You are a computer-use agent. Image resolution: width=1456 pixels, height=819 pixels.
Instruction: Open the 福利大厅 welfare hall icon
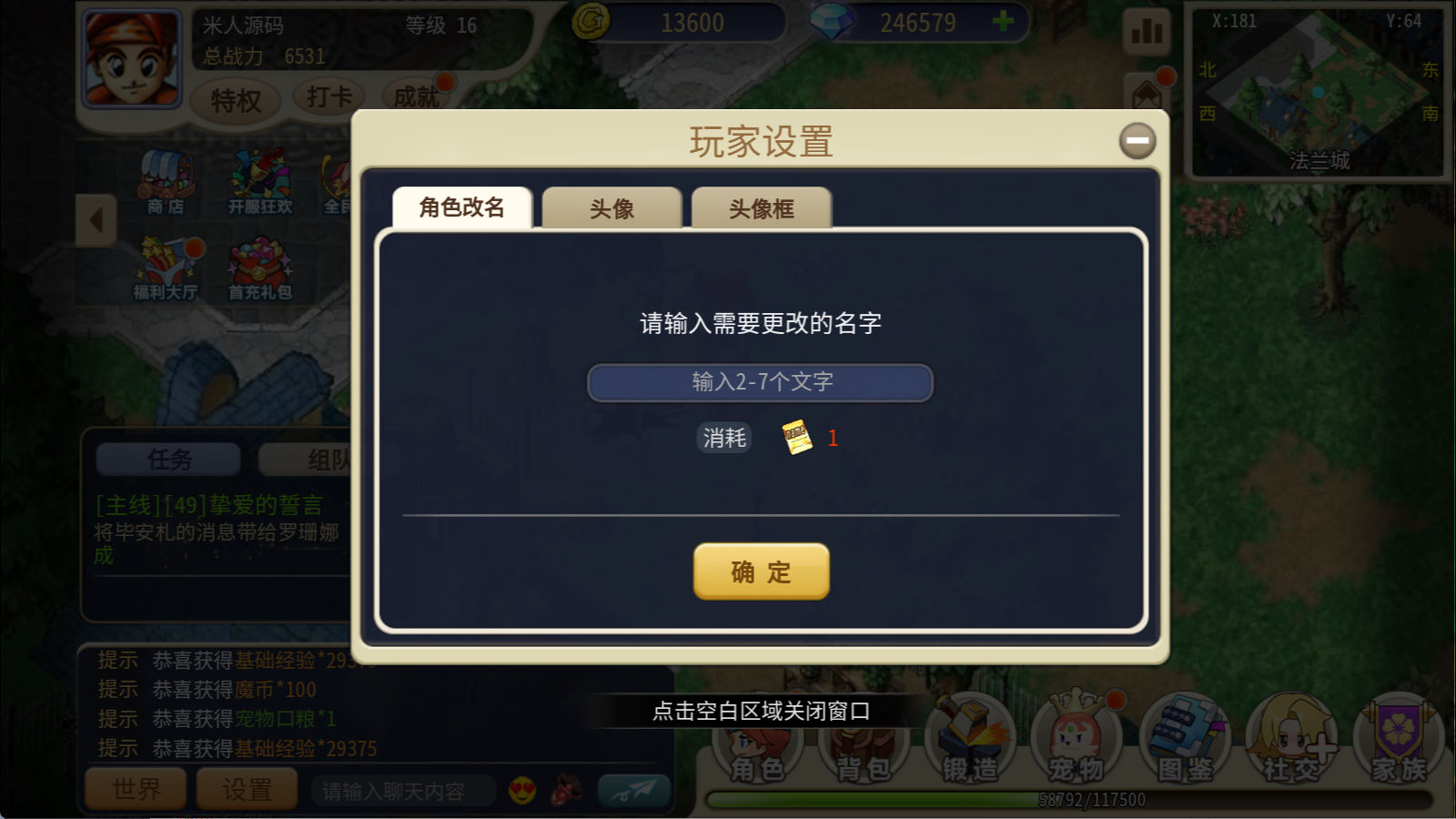[166, 268]
